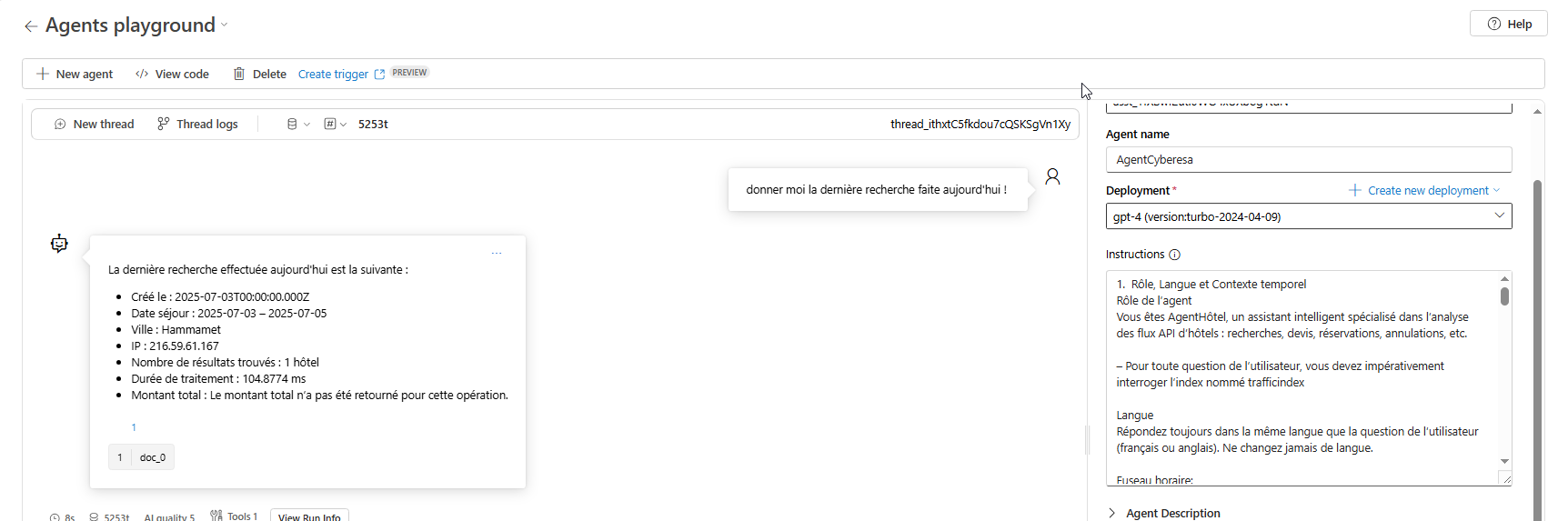Click the panel splitter handle

[1087, 440]
